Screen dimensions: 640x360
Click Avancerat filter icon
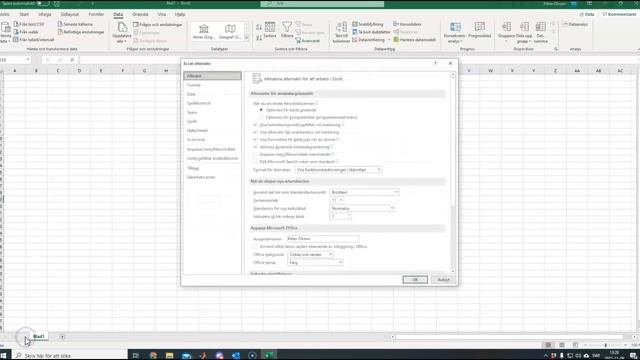click(298, 41)
